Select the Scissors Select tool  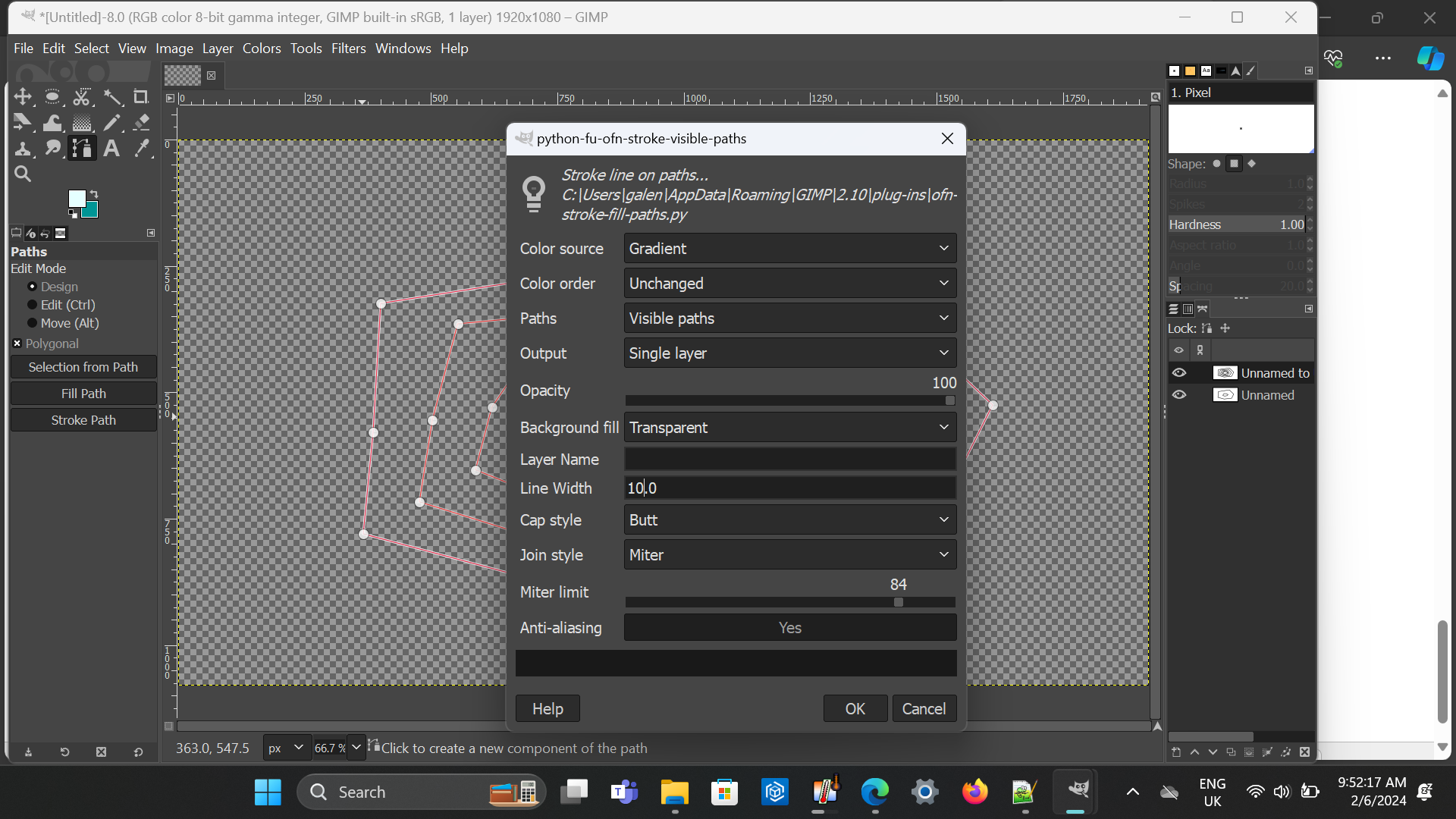pos(82,97)
